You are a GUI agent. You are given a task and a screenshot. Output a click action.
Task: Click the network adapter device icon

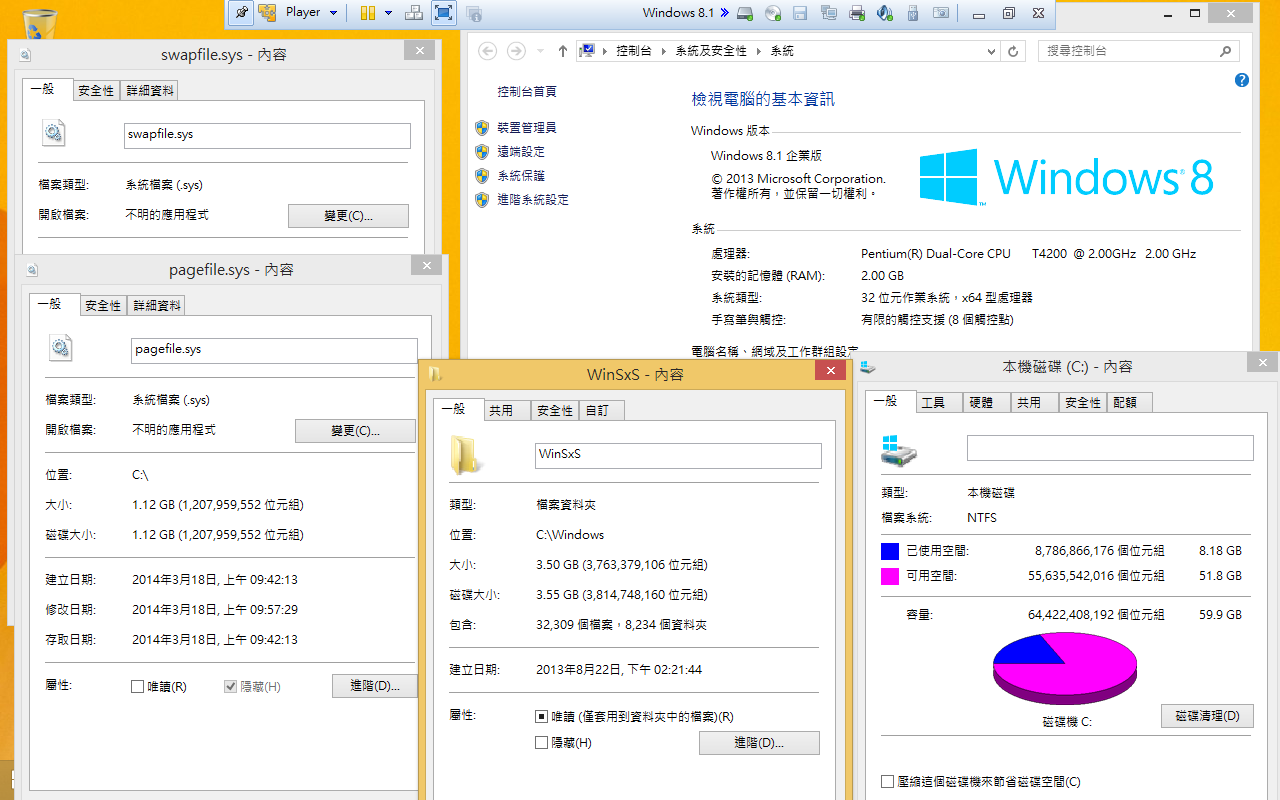click(x=828, y=13)
